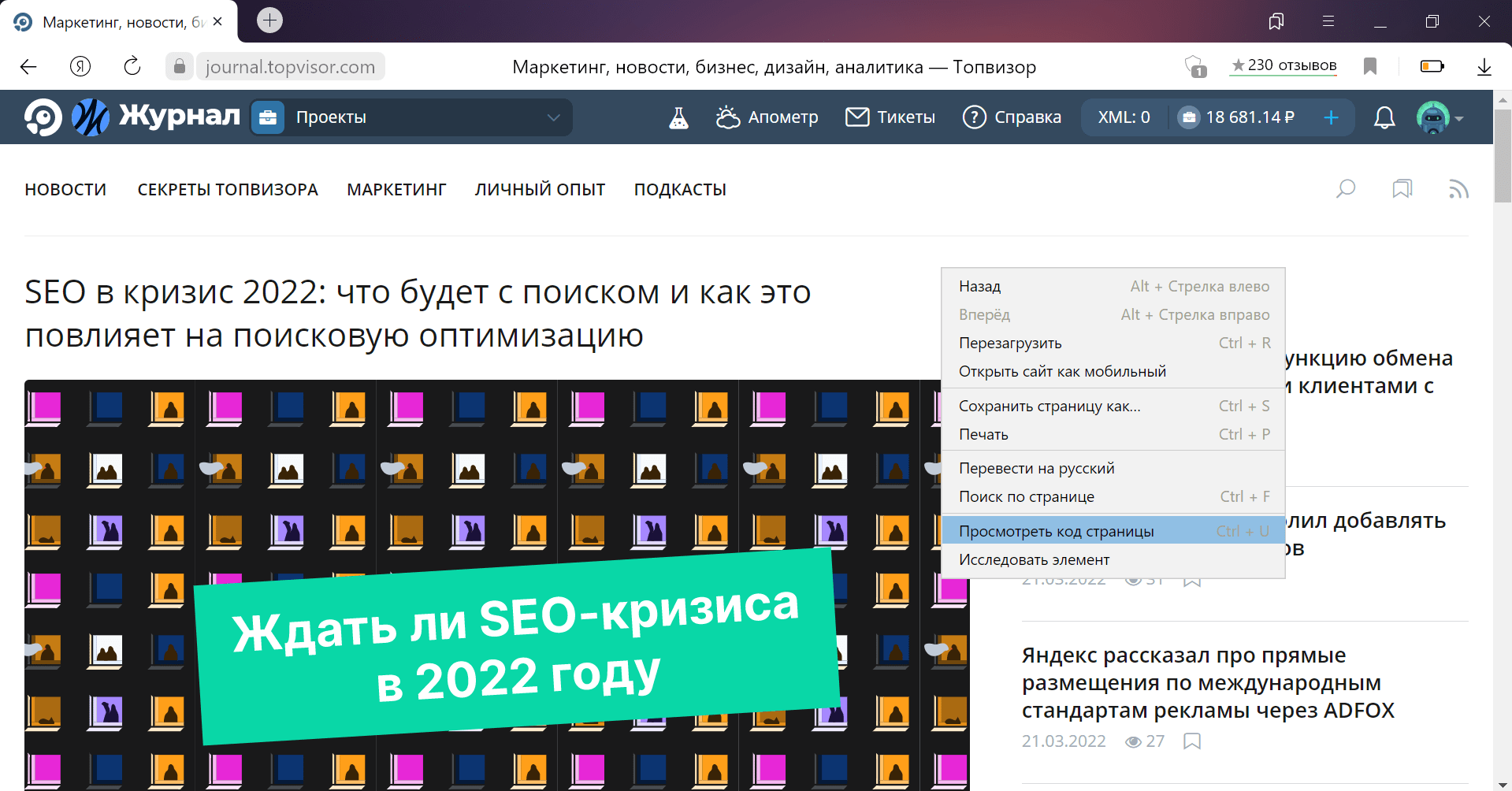Open the new tab plus button
The height and width of the screenshot is (791, 1512).
tap(269, 20)
